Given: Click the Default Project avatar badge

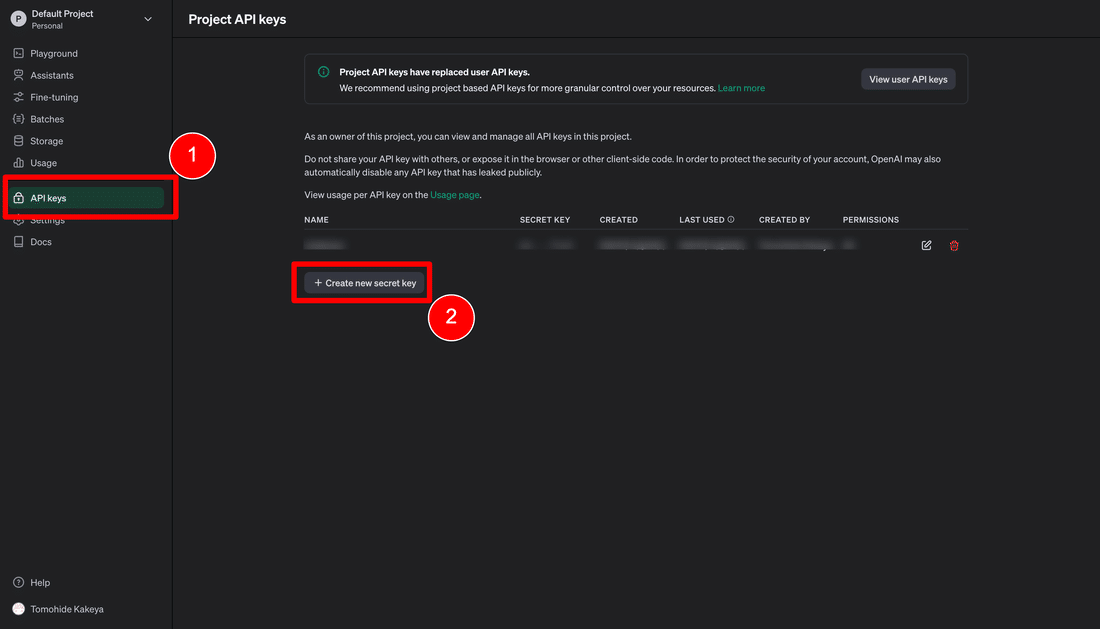Looking at the screenshot, I should click(x=18, y=19).
